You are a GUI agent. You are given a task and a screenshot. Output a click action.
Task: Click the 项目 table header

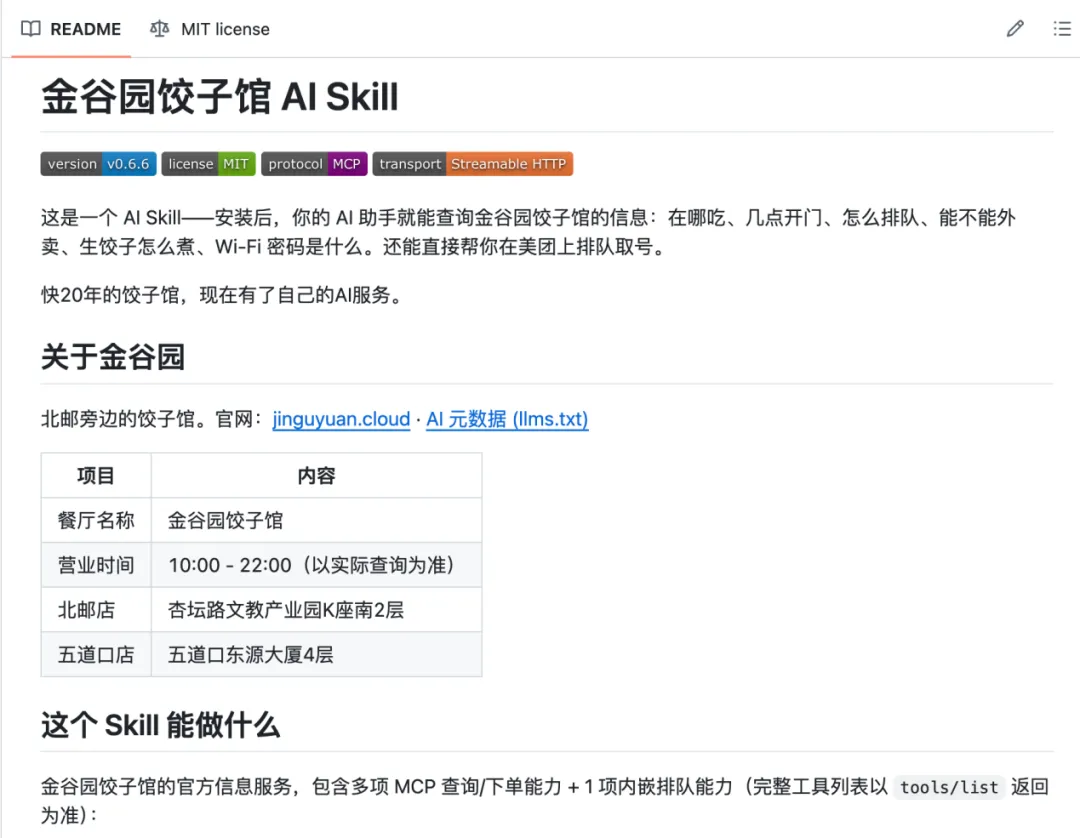(96, 475)
